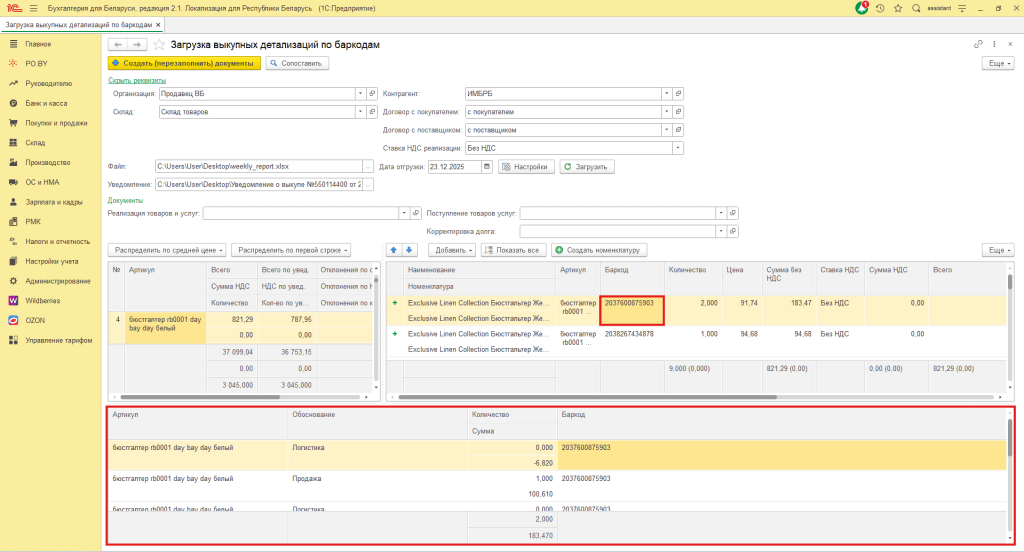
Task: Expand Ставка НДС реализации dropdown
Action: (x=677, y=148)
